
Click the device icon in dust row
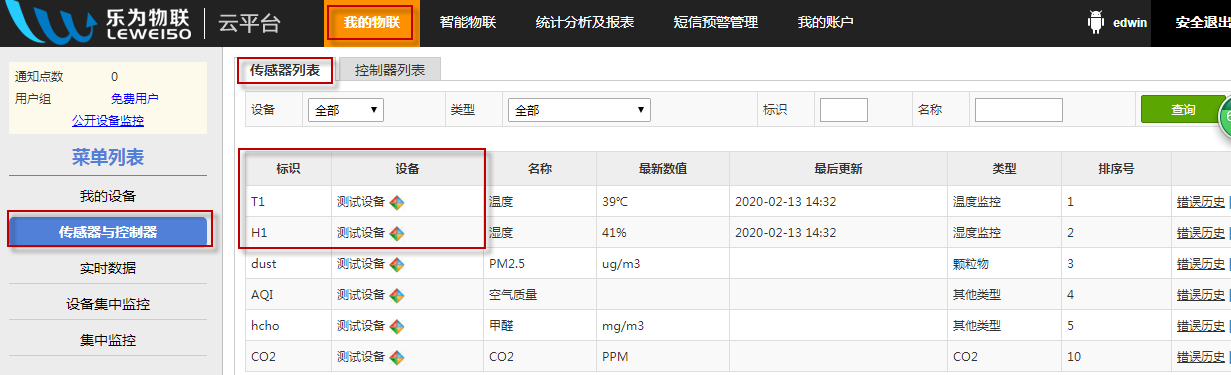pos(397,264)
